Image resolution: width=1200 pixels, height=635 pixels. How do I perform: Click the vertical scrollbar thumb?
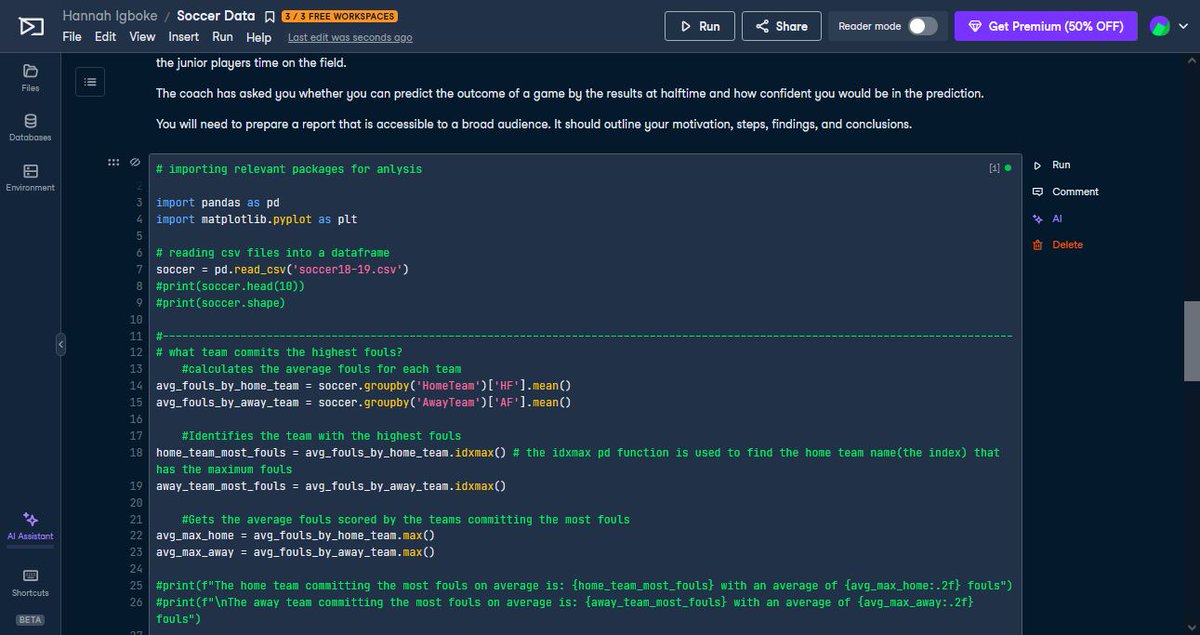click(x=1192, y=341)
